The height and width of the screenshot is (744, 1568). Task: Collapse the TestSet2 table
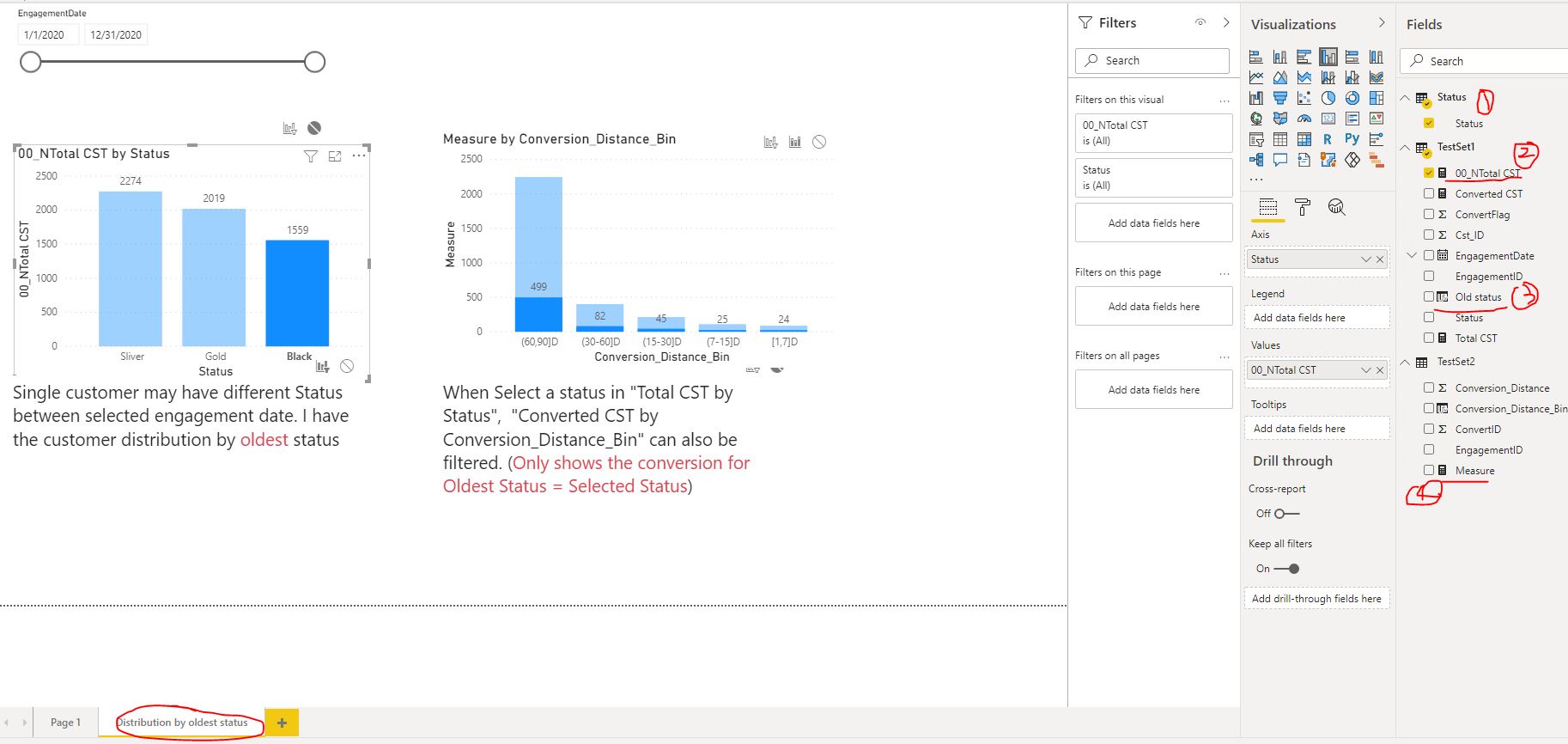click(x=1405, y=363)
